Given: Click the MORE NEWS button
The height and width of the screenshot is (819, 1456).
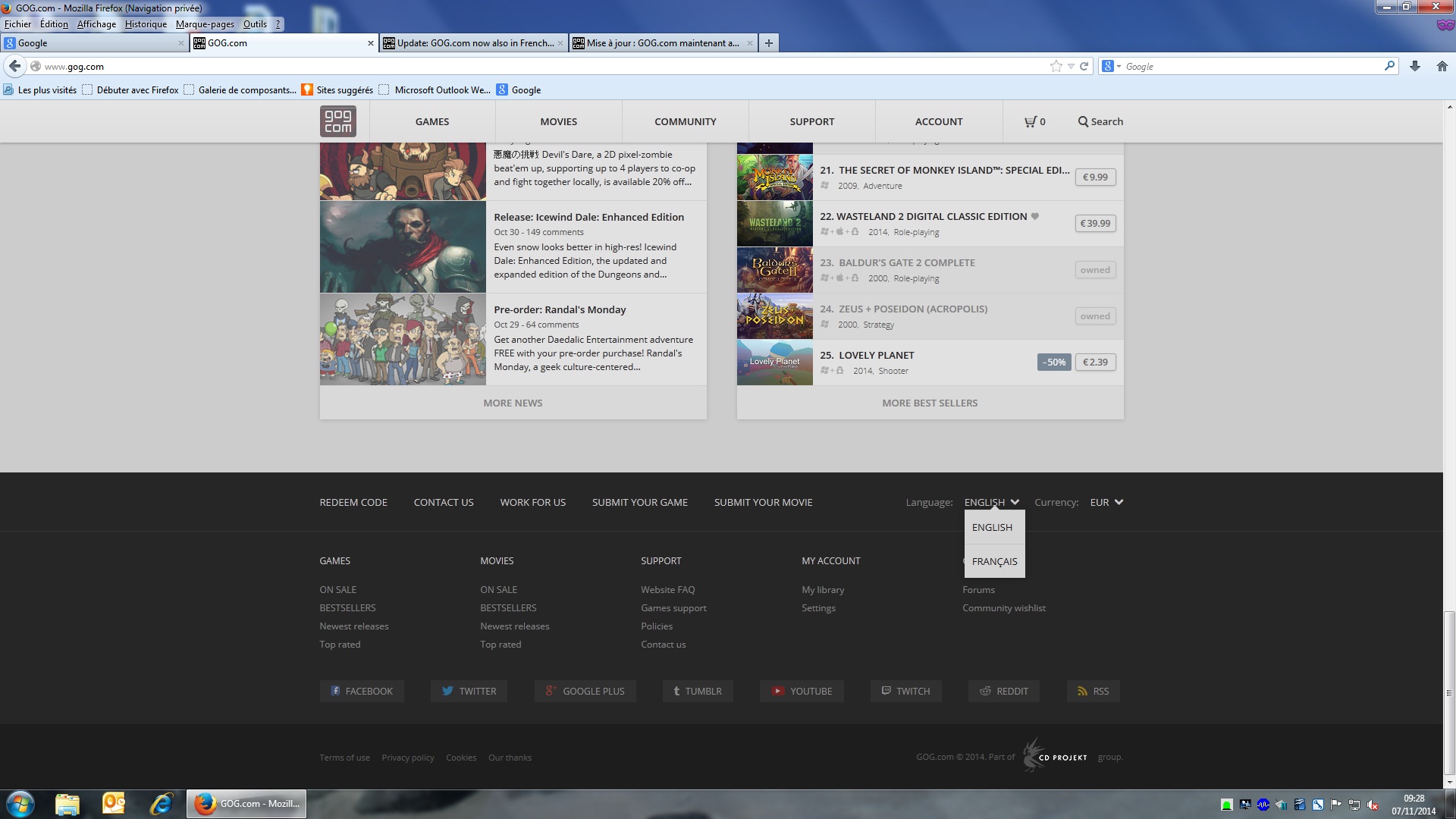Looking at the screenshot, I should (513, 403).
